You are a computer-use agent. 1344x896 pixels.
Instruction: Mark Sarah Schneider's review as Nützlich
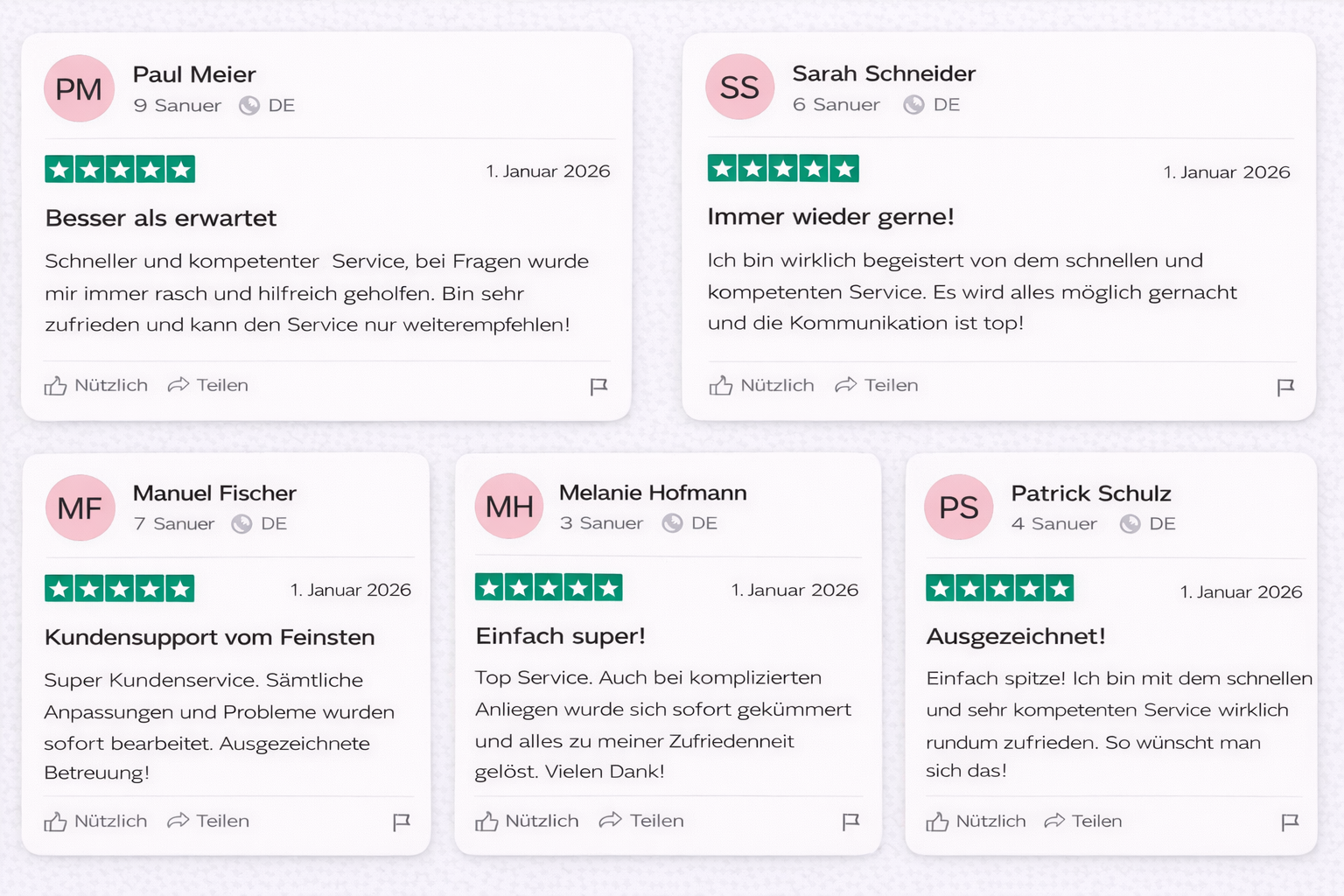[x=761, y=385]
